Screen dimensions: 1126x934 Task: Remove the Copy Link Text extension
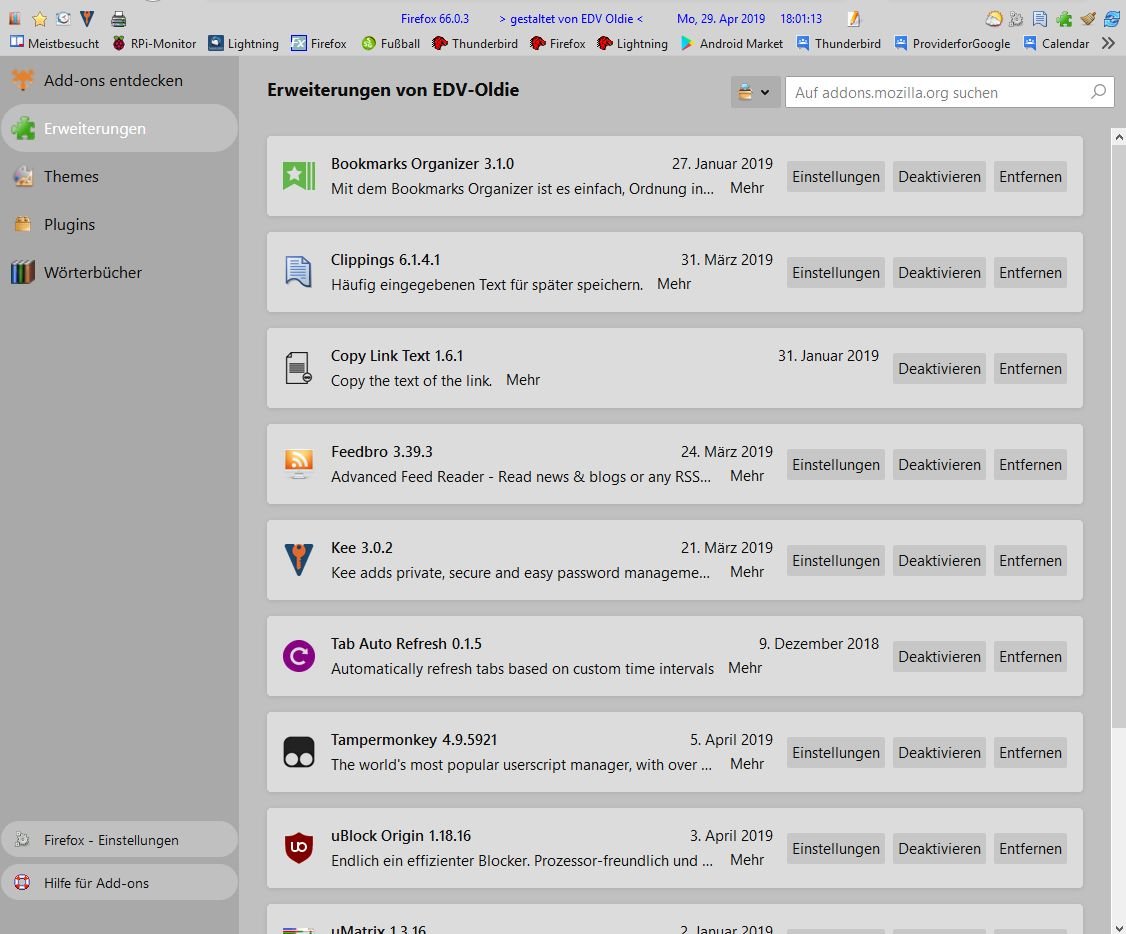1030,368
